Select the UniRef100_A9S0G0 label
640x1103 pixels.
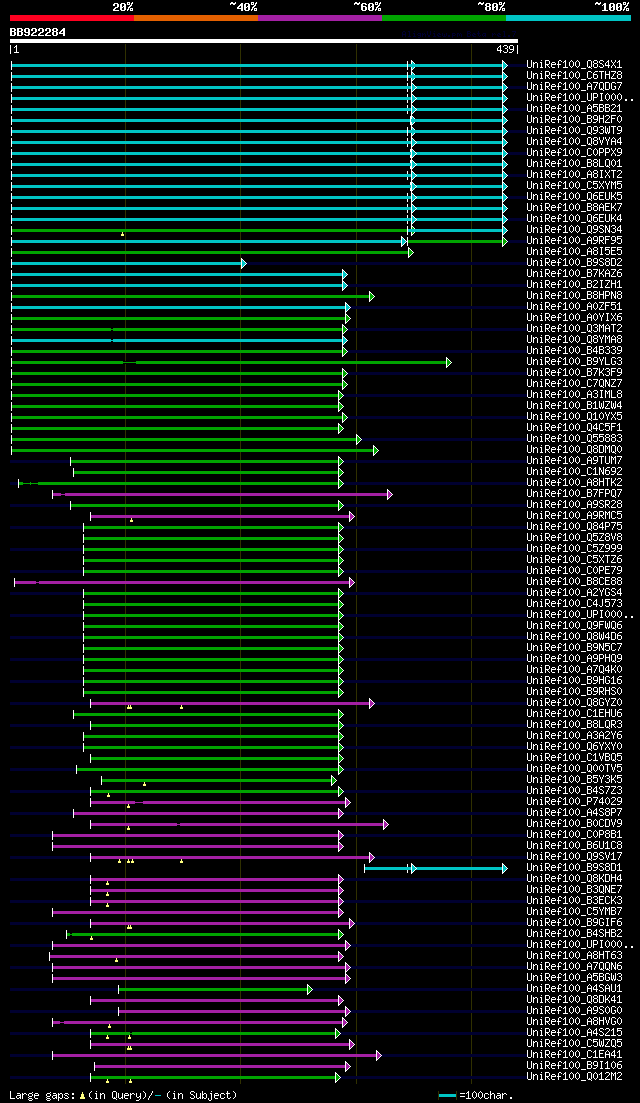pos(574,1011)
